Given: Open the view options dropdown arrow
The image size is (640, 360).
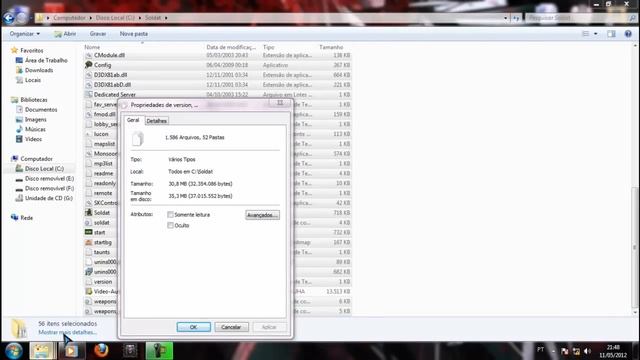Looking at the screenshot, I should coord(596,34).
